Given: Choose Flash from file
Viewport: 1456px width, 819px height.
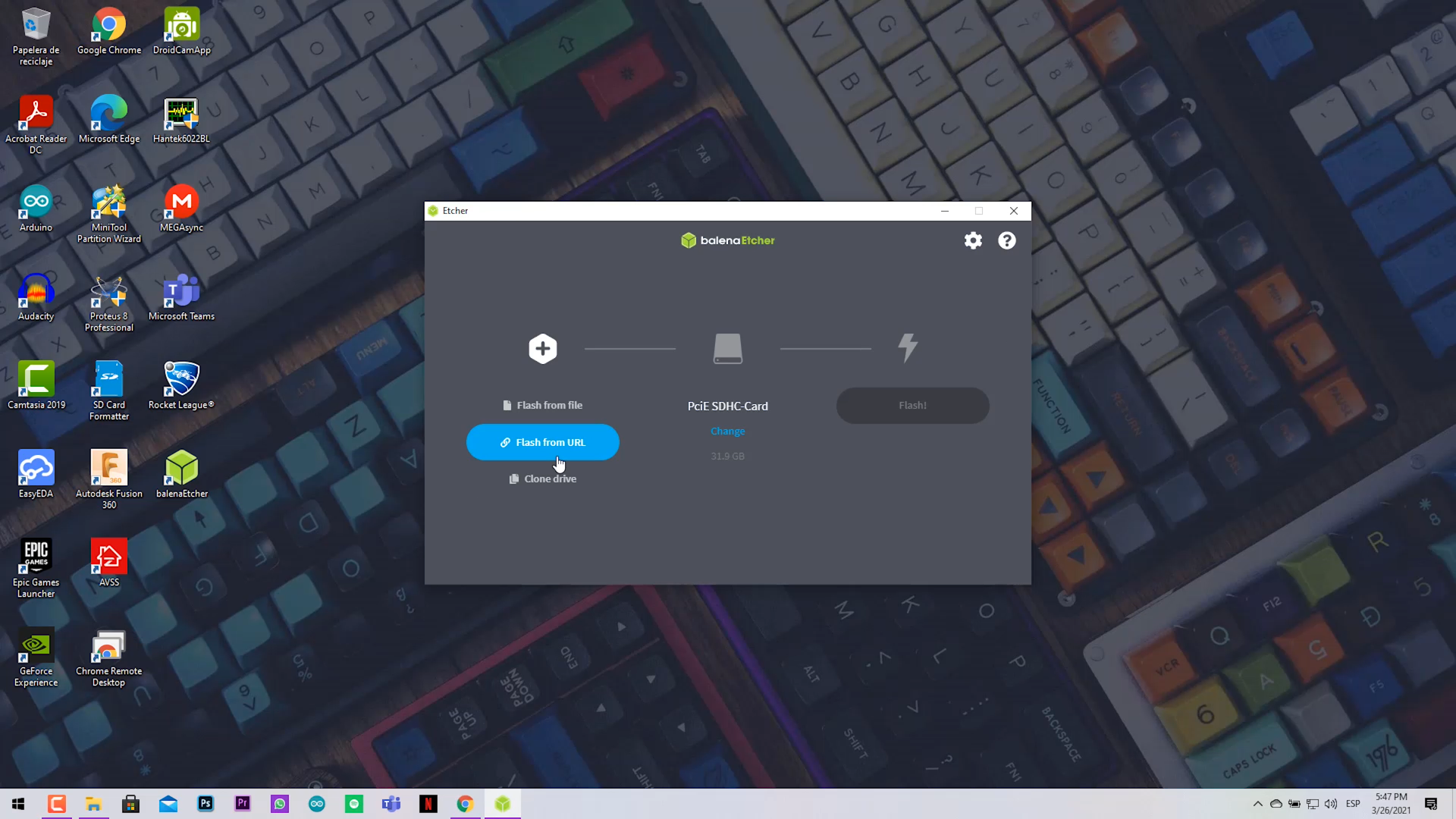Looking at the screenshot, I should [x=543, y=406].
